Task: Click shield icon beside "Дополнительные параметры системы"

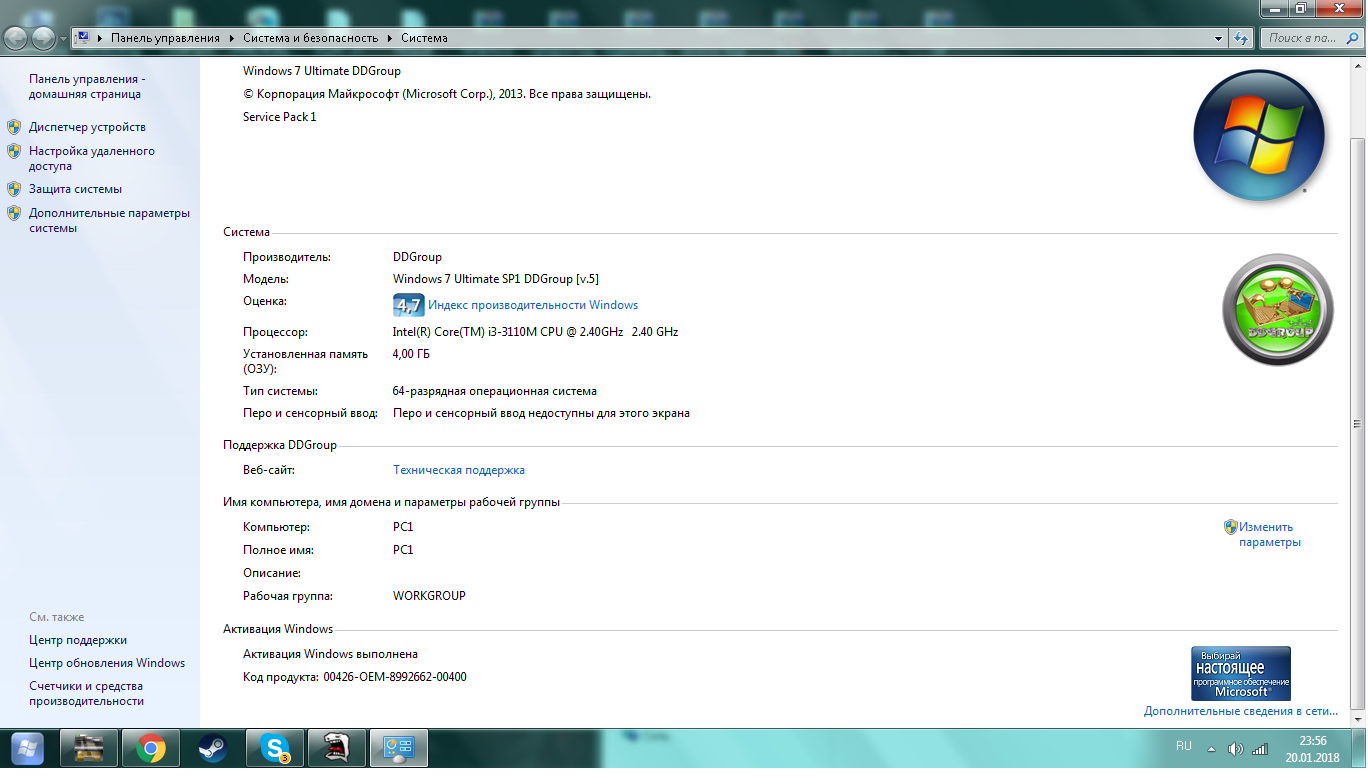Action: point(14,213)
